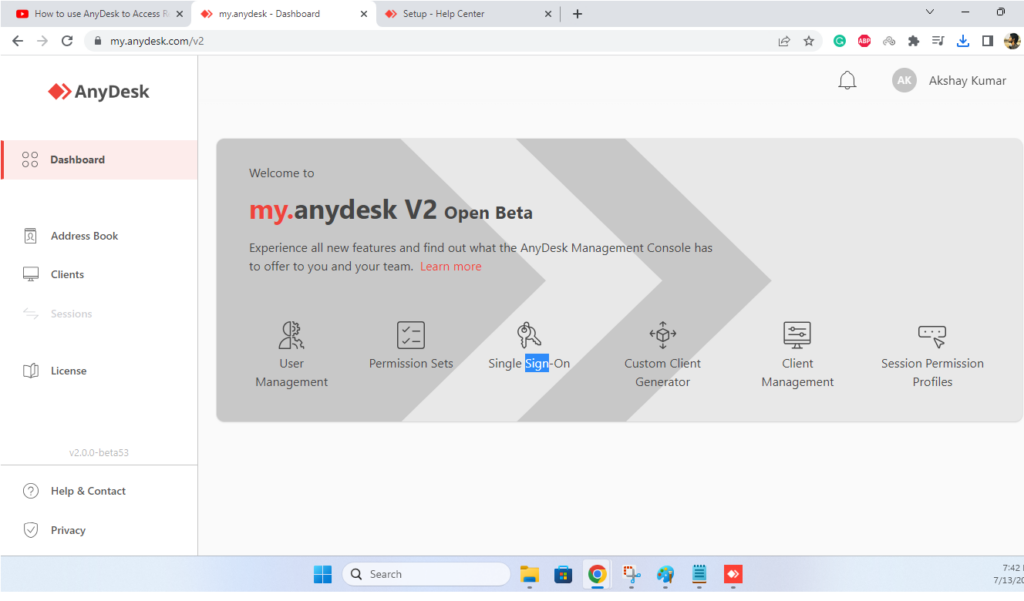
Task: Reload the page
Action: point(67,41)
